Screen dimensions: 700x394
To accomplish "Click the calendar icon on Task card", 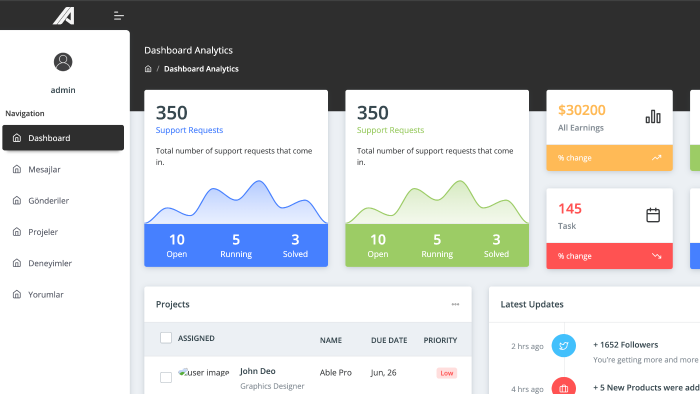I will click(x=653, y=215).
